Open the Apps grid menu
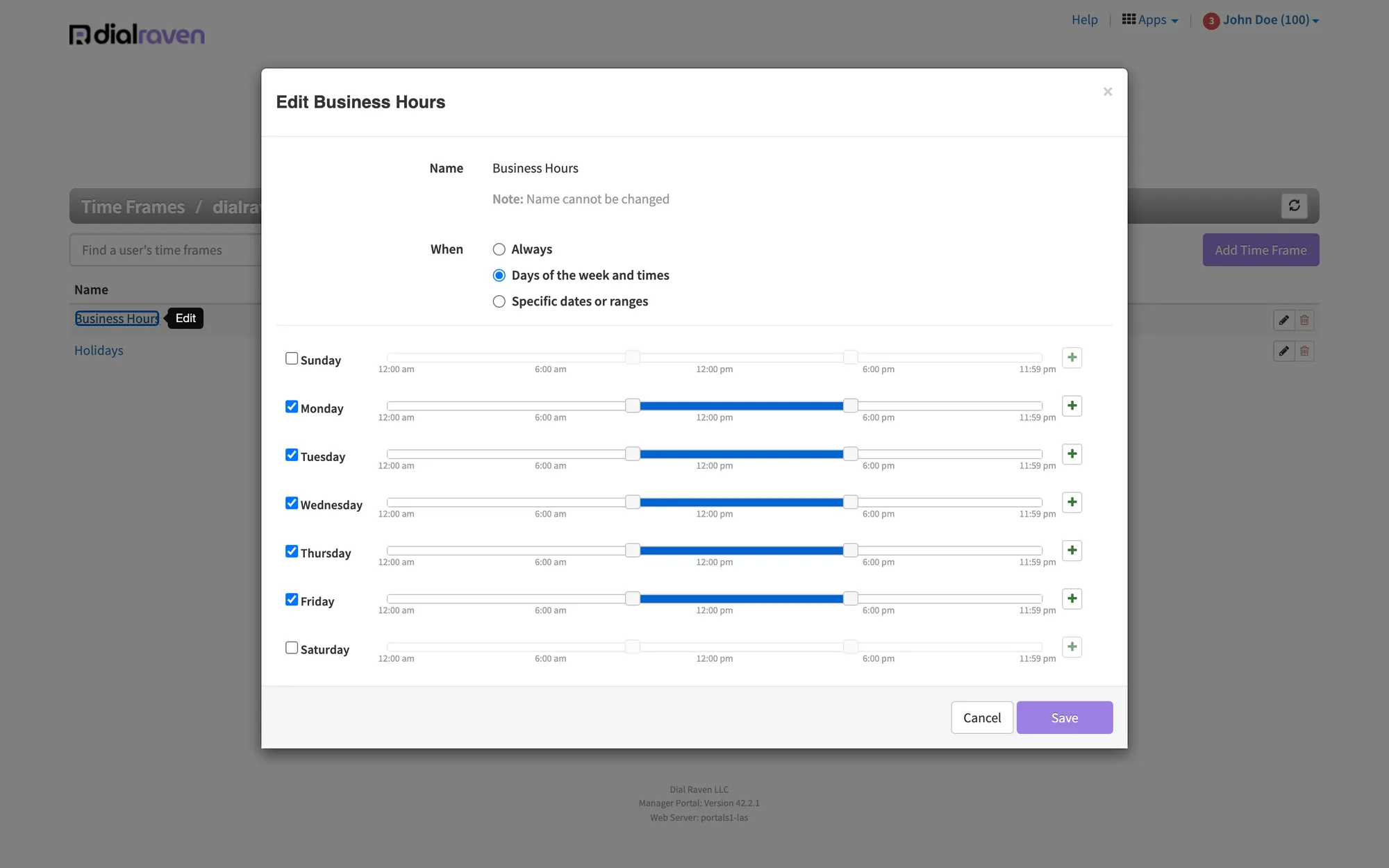Viewport: 1389px width, 868px height. point(1150,20)
